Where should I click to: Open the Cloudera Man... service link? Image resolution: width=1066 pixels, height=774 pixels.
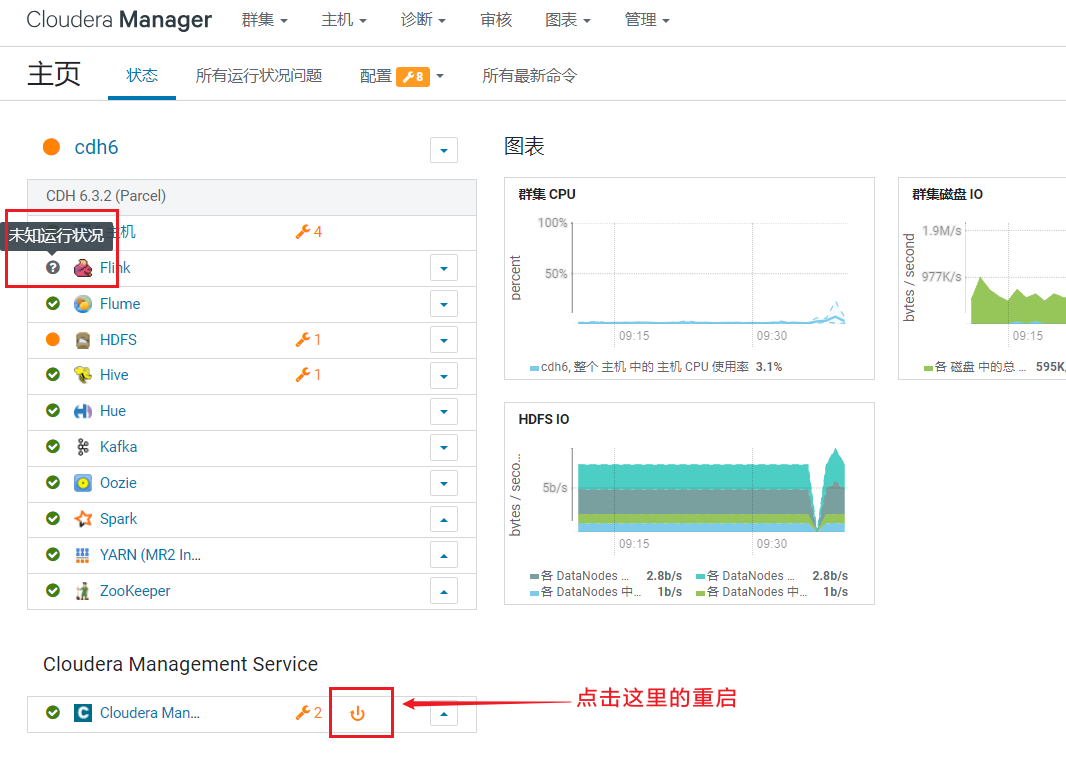pyautogui.click(x=150, y=713)
